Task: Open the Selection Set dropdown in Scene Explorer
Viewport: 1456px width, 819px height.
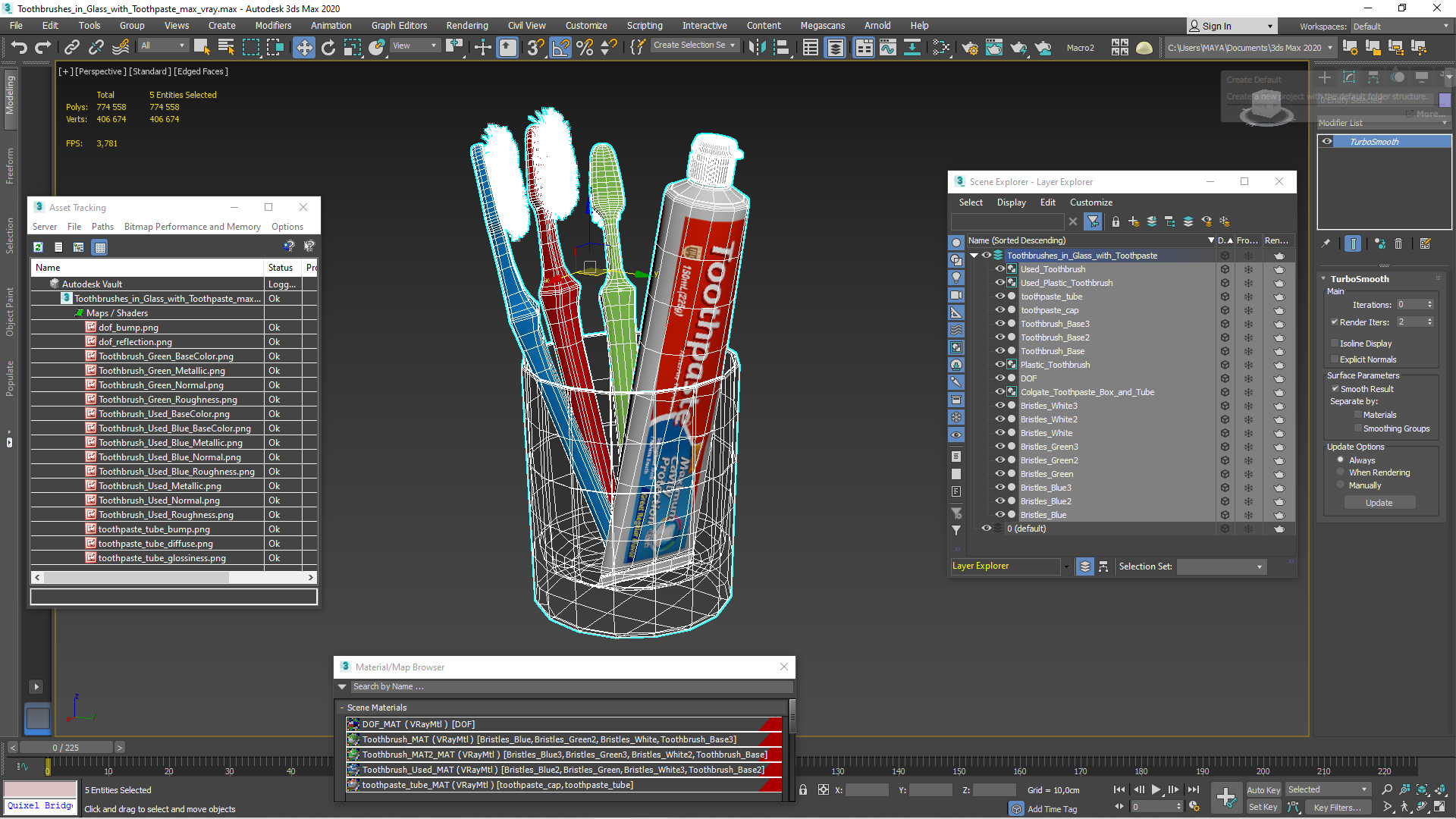Action: click(1222, 566)
